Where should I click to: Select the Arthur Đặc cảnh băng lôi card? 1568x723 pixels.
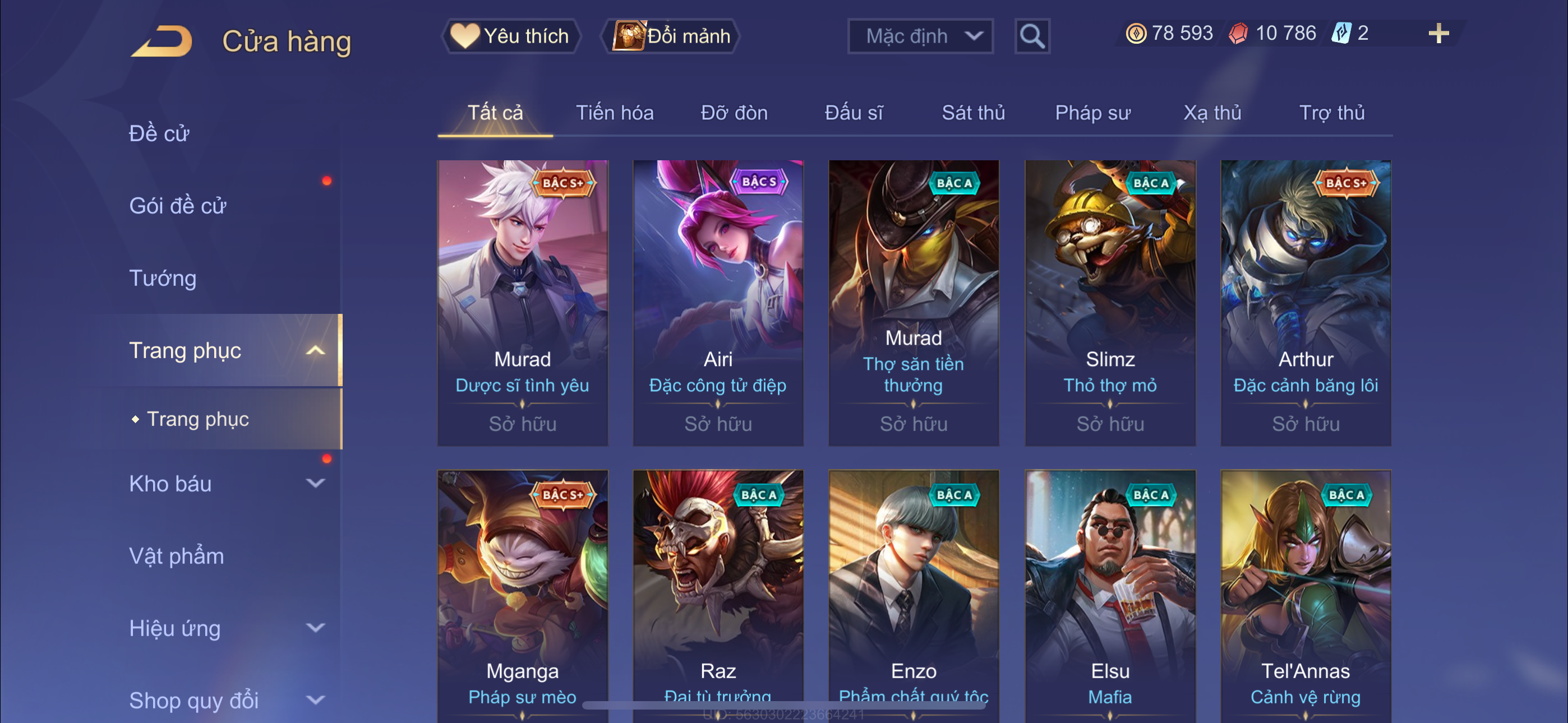(1305, 303)
